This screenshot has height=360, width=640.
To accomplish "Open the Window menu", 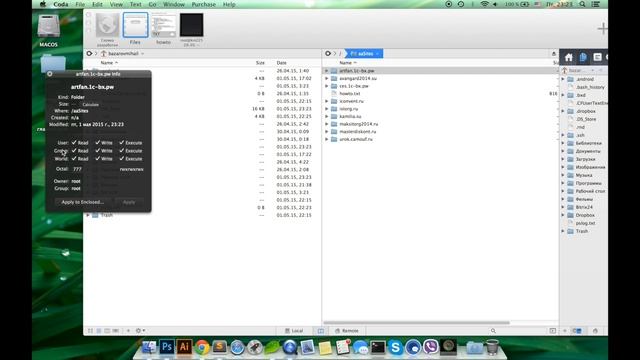I will pos(174,4).
